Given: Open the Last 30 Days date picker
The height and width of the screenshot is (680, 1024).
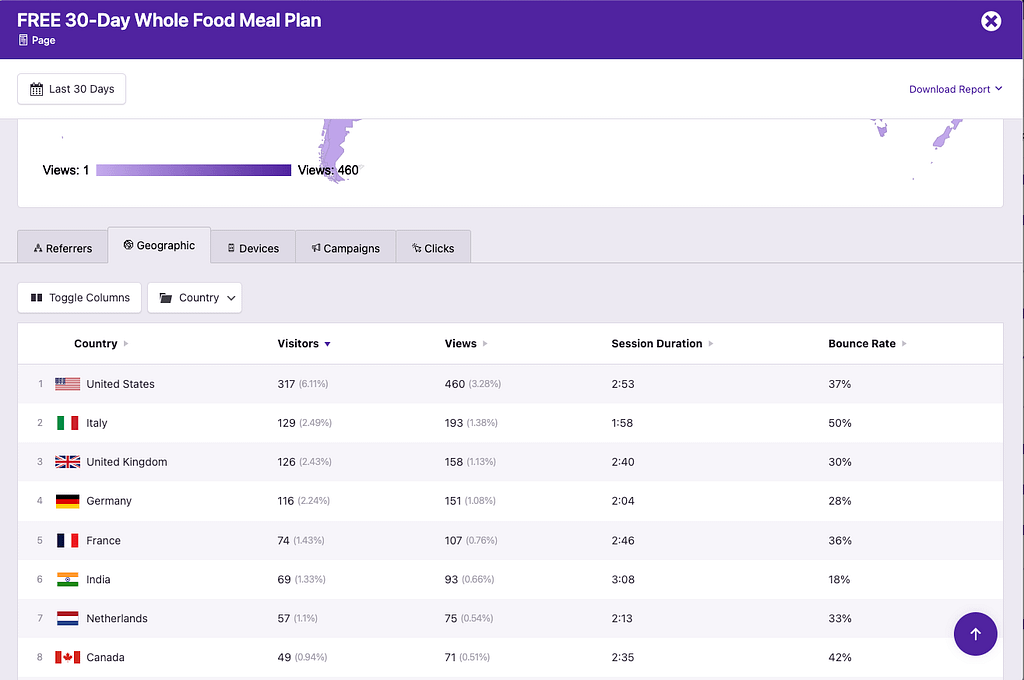Looking at the screenshot, I should pyautogui.click(x=72, y=89).
